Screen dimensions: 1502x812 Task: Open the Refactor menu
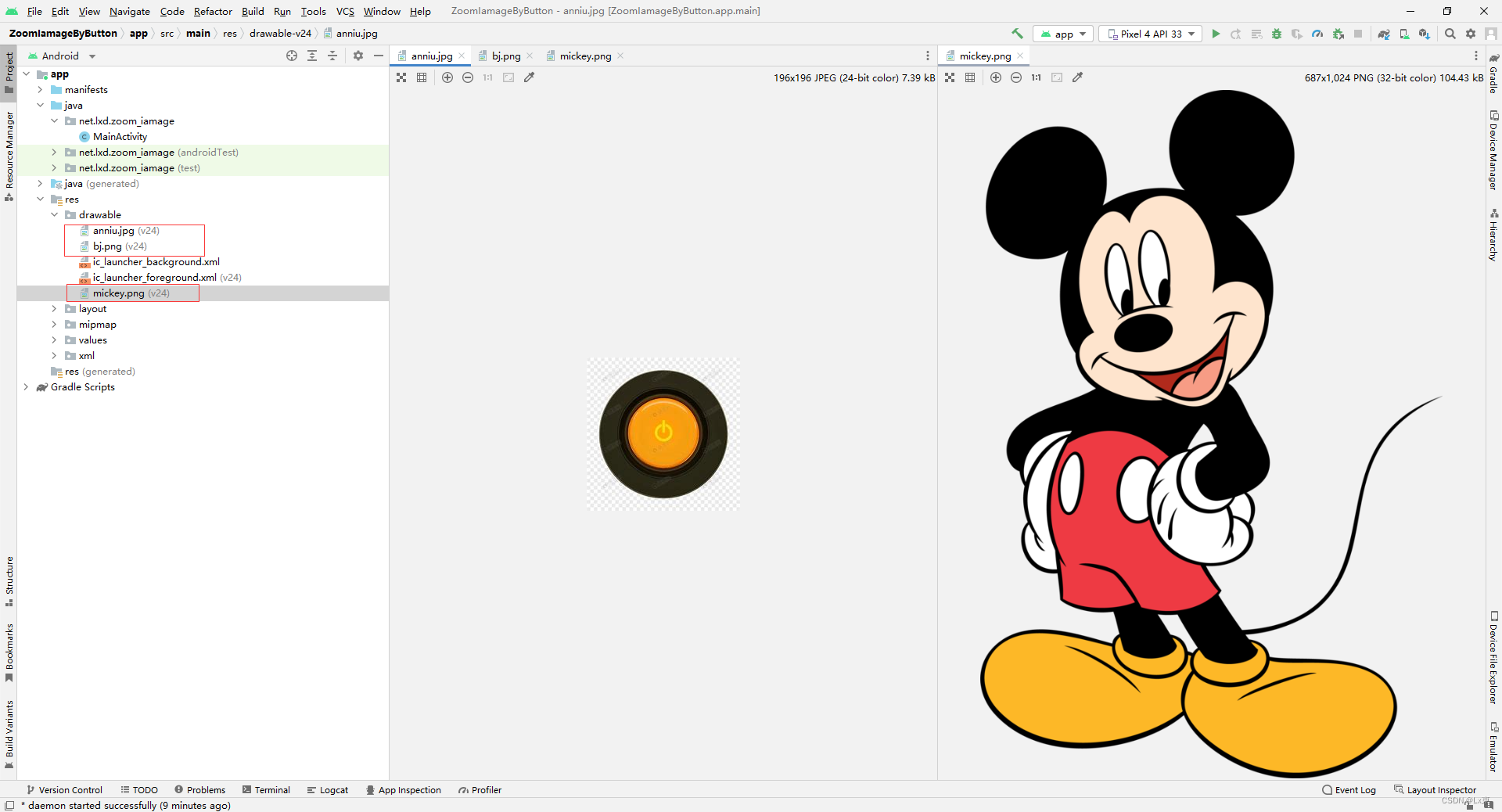[213, 11]
